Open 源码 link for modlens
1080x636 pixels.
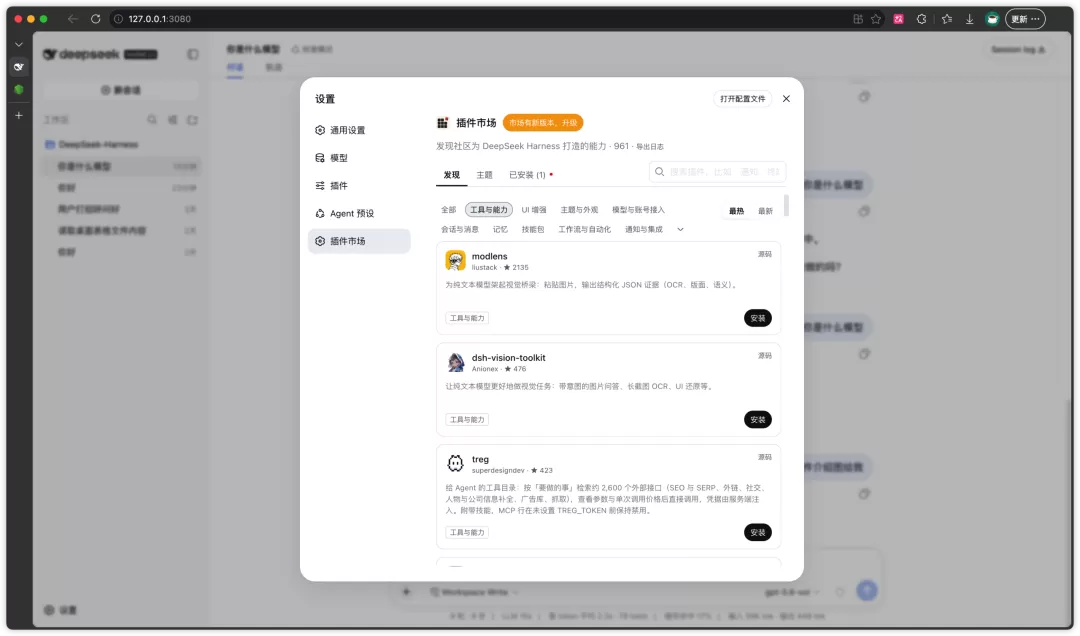(x=765, y=254)
